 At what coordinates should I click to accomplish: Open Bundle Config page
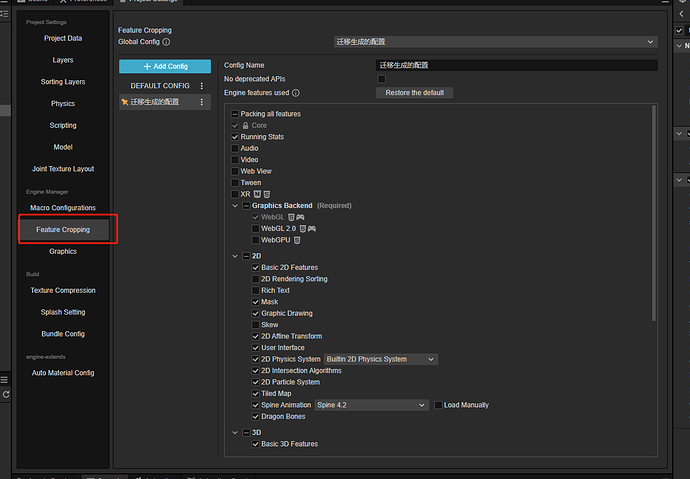[63, 334]
